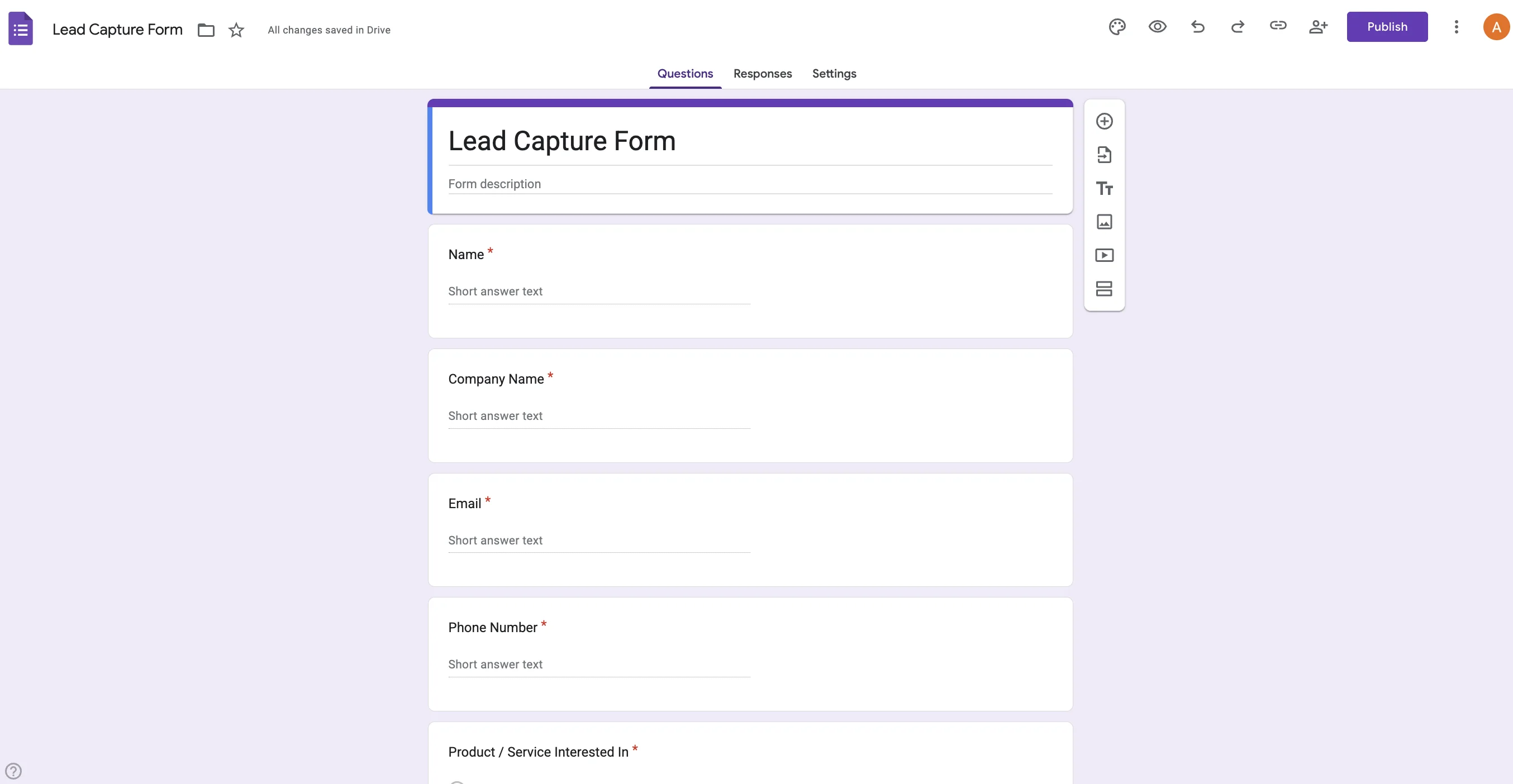Image resolution: width=1513 pixels, height=784 pixels.
Task: Customize theme with the palette icon
Action: tap(1116, 27)
